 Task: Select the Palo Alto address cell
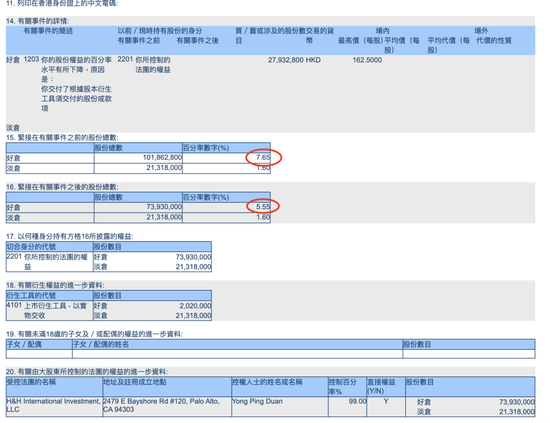(x=161, y=405)
